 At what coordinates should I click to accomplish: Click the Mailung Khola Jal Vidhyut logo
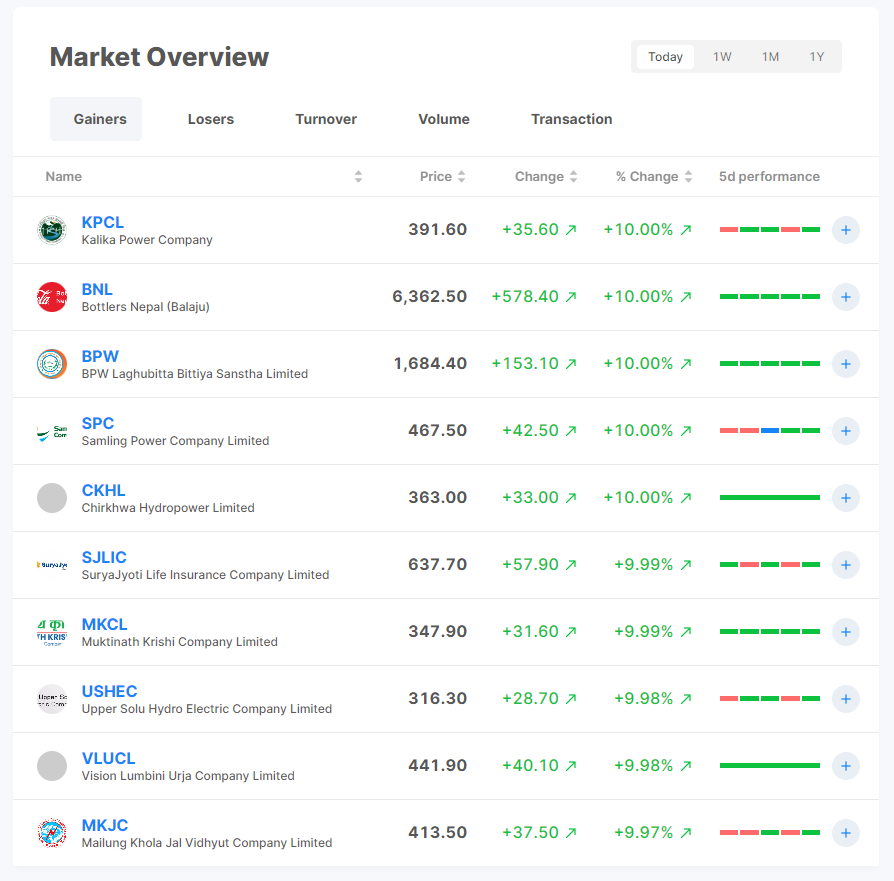tap(52, 833)
